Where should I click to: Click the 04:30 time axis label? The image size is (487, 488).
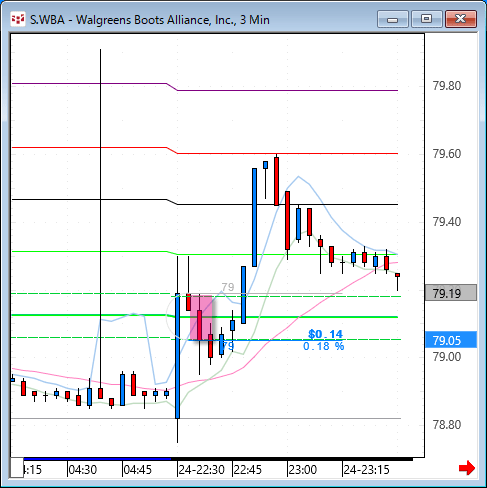click(82, 470)
